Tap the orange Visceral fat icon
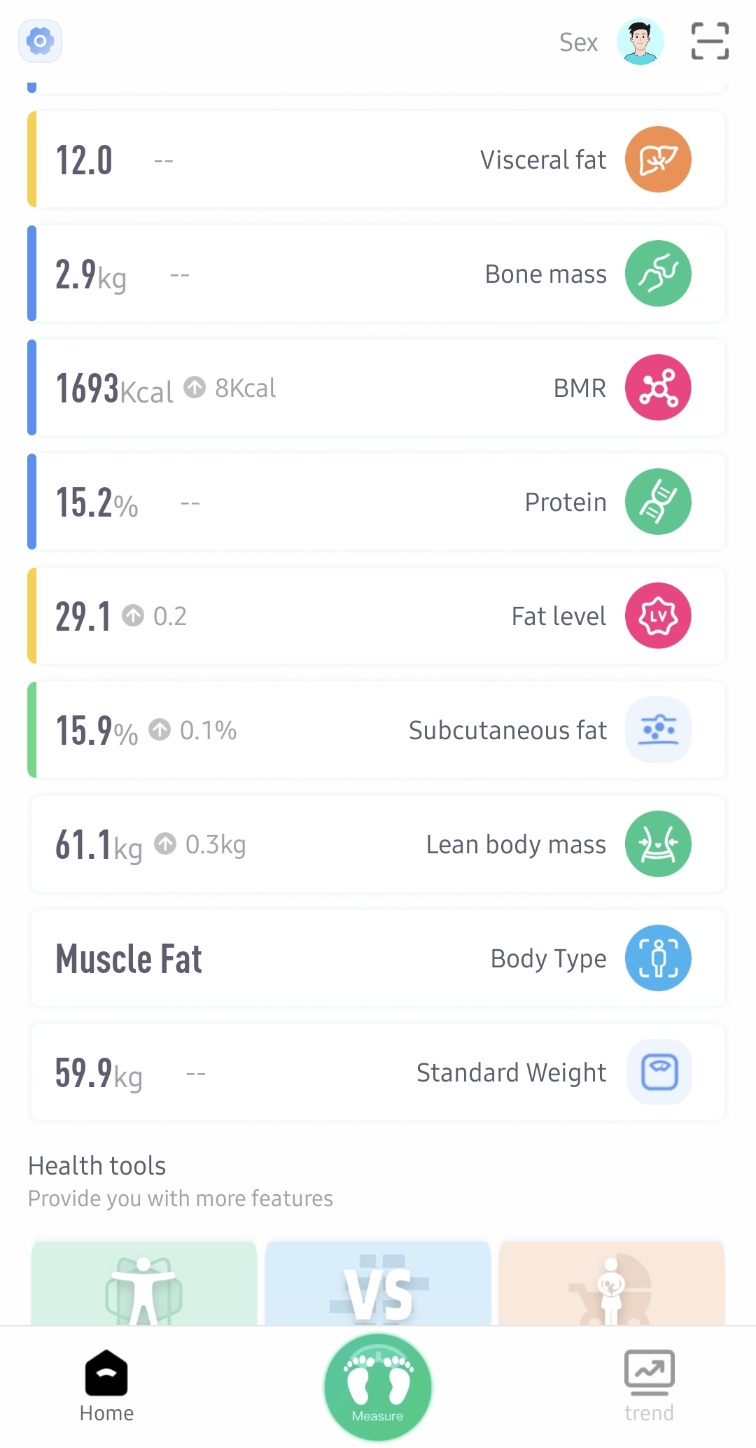The width and height of the screenshot is (756, 1448). point(658,159)
